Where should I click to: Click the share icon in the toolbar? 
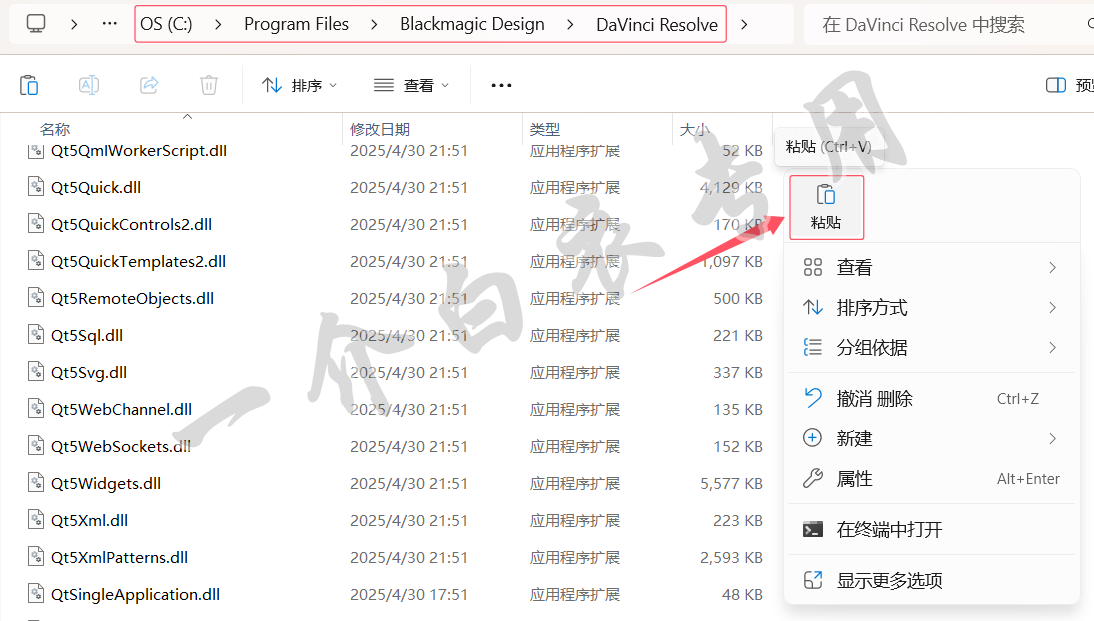[149, 85]
